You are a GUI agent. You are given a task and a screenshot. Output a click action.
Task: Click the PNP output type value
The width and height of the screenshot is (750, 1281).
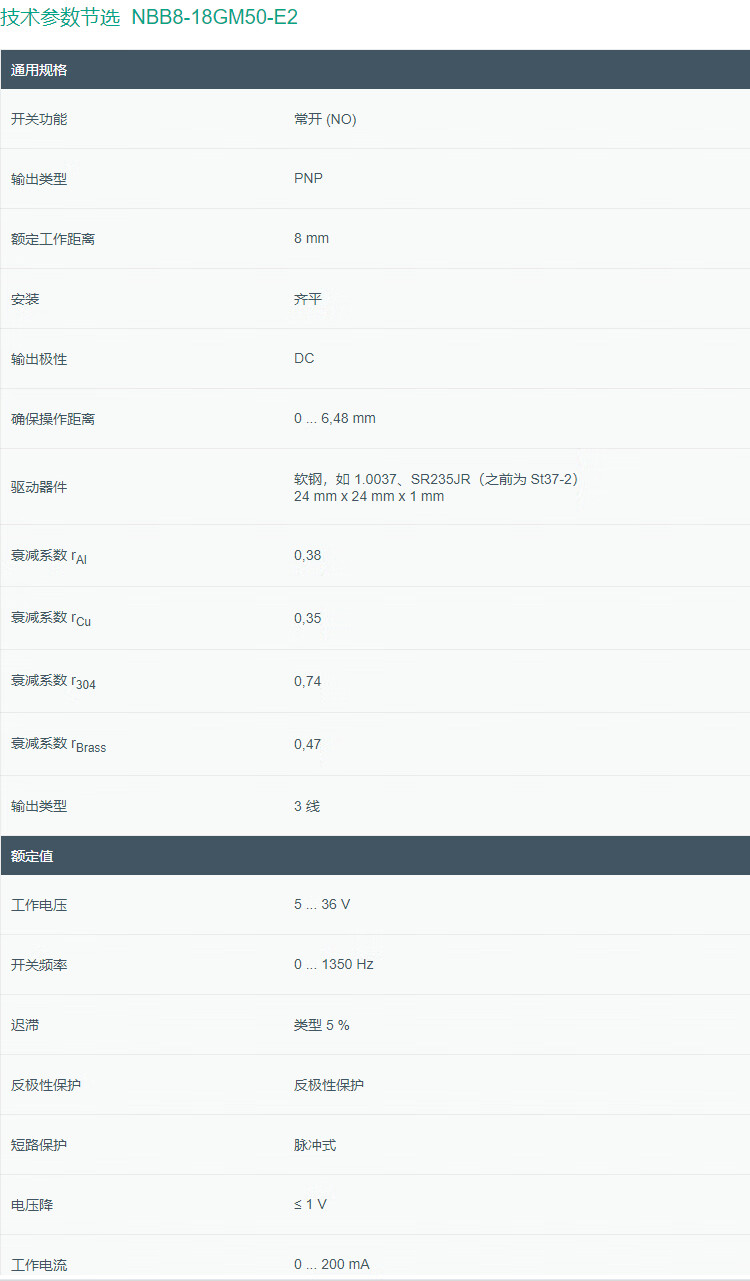[308, 179]
